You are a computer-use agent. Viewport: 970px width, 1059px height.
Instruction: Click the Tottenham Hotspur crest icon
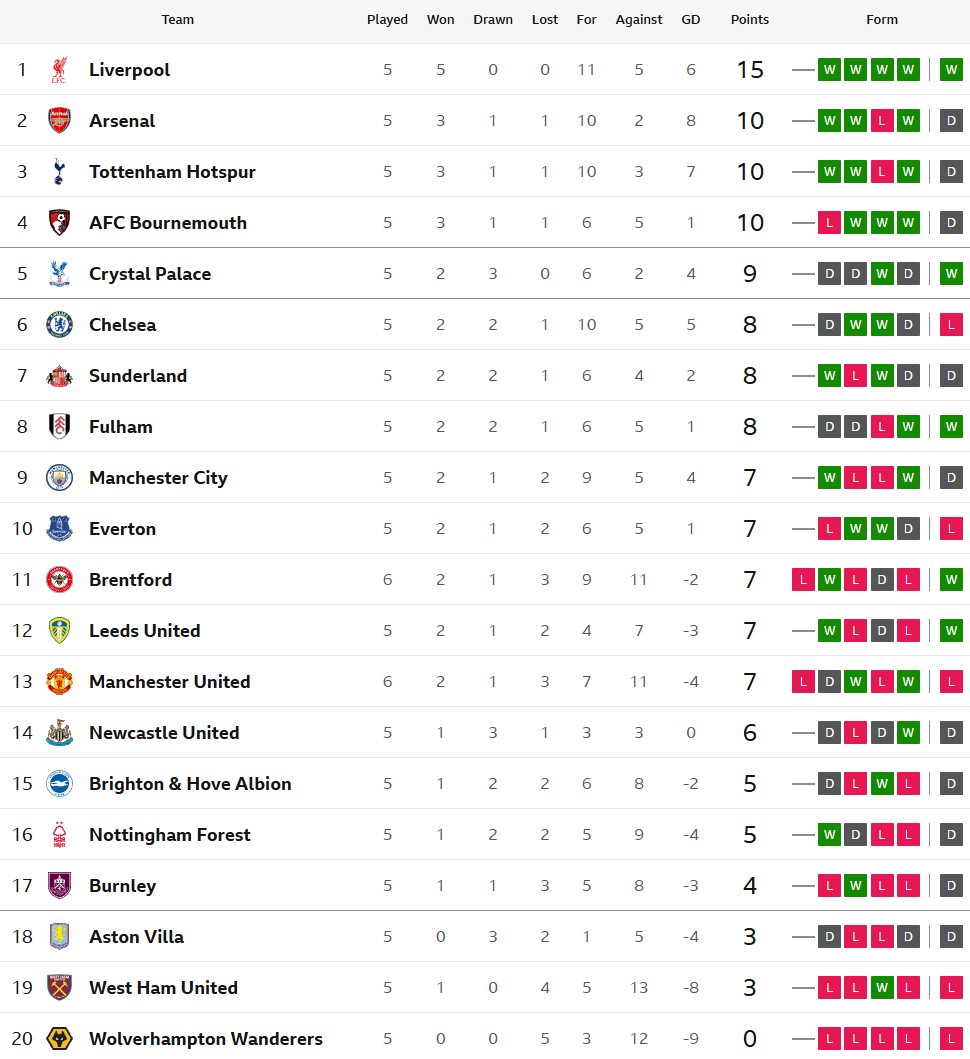[60, 172]
